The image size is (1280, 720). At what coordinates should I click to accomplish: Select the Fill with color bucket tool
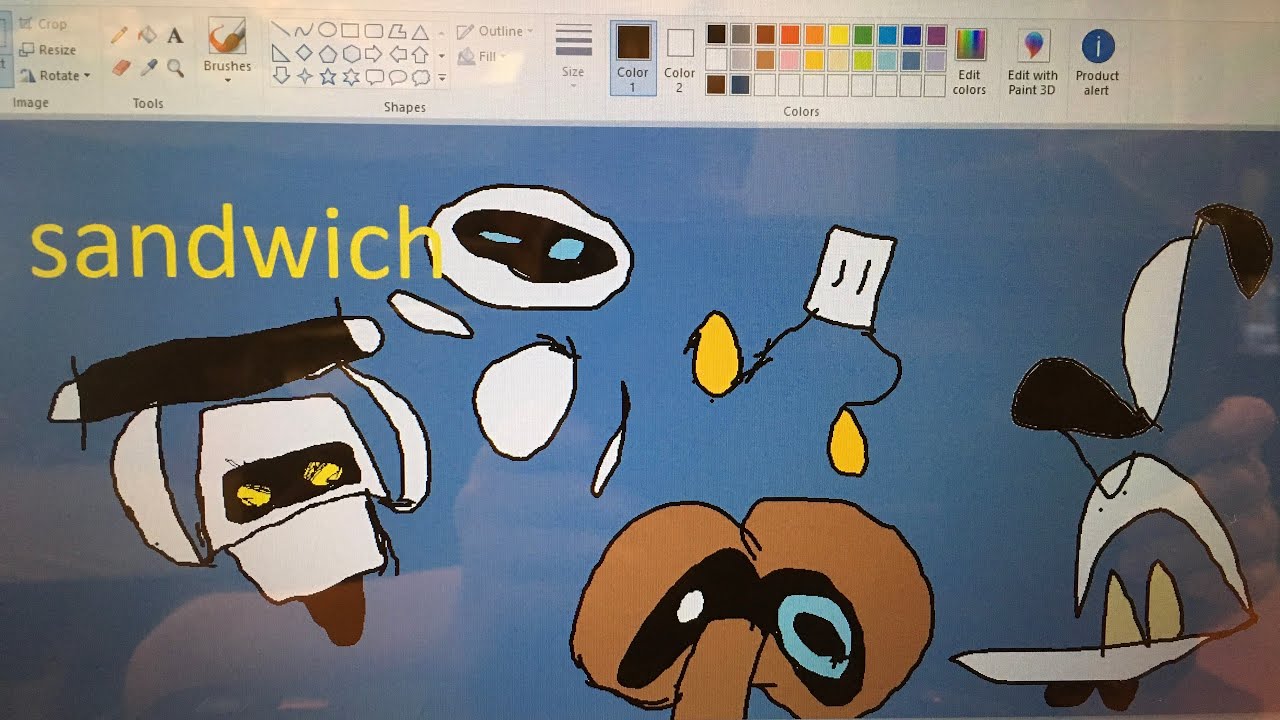click(x=147, y=36)
